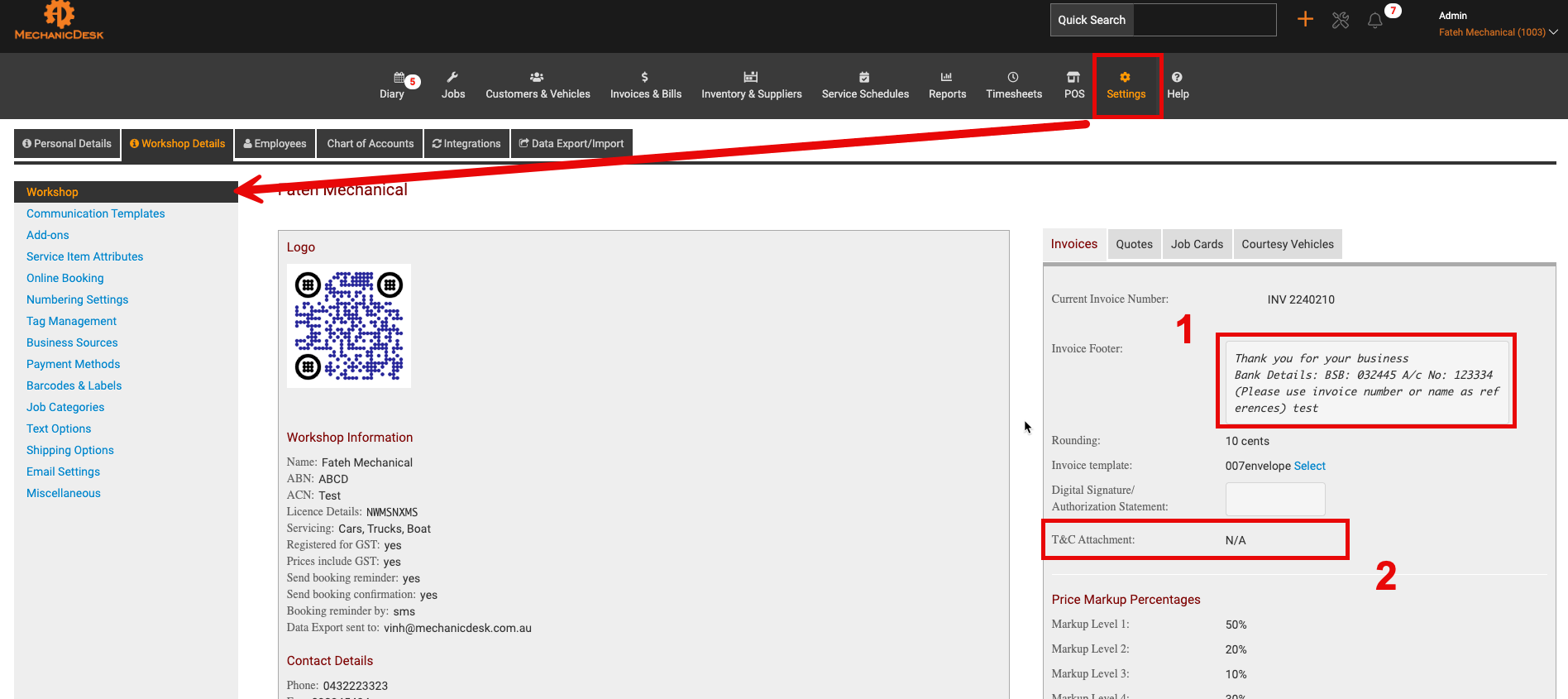Image resolution: width=1568 pixels, height=699 pixels.
Task: Click the 10 cents rounding value
Action: 1247,441
